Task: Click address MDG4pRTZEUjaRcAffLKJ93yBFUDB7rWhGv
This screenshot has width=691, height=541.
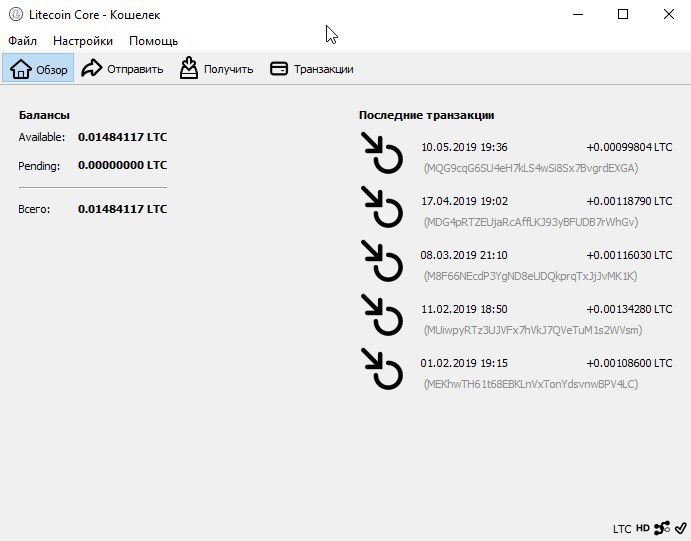Action: (531, 222)
